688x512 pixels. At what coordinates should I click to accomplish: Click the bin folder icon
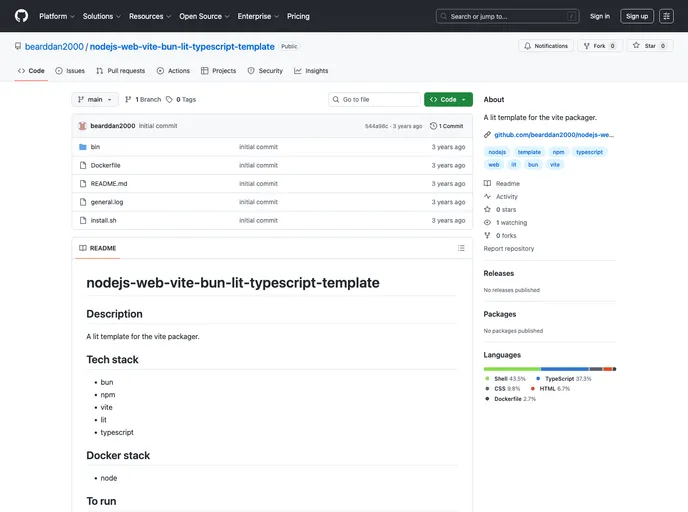(82, 147)
